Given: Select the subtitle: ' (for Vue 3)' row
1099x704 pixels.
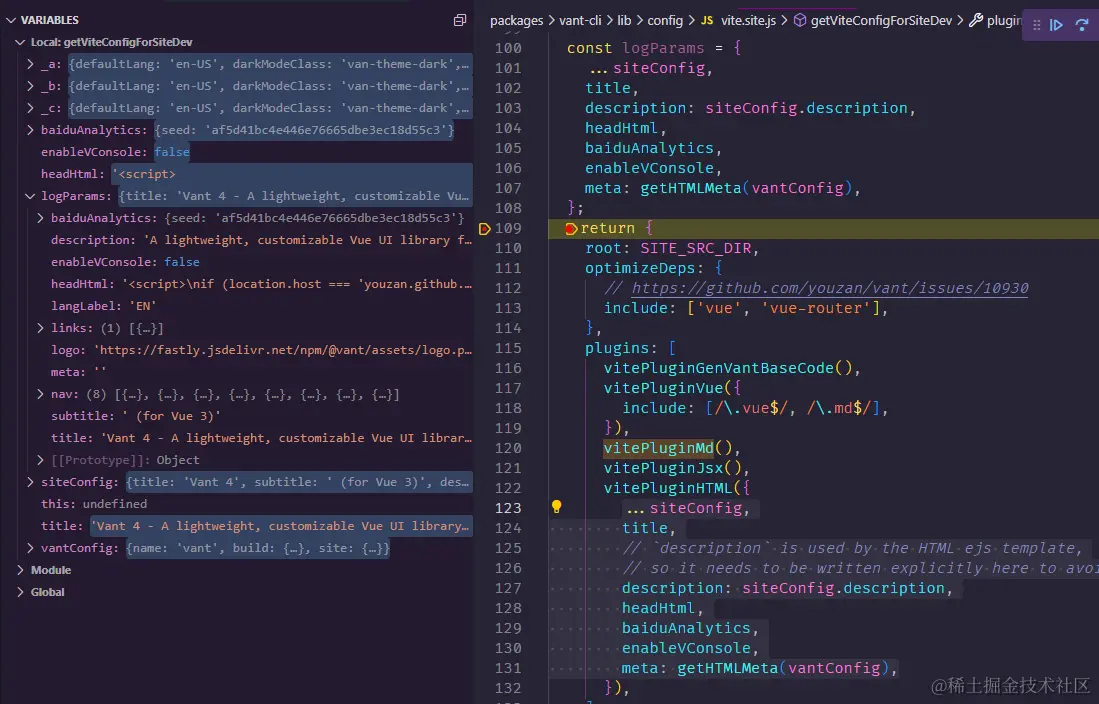Looking at the screenshot, I should coord(236,416).
